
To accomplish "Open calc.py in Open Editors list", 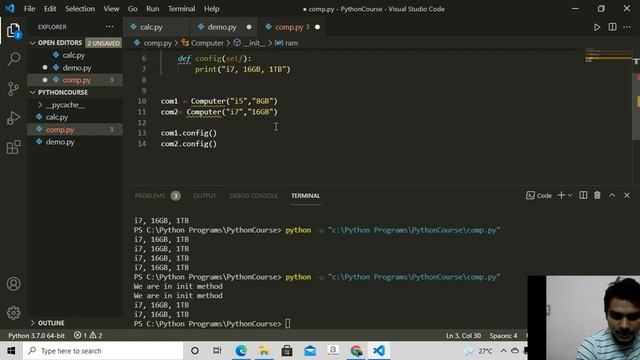I will click(74, 55).
